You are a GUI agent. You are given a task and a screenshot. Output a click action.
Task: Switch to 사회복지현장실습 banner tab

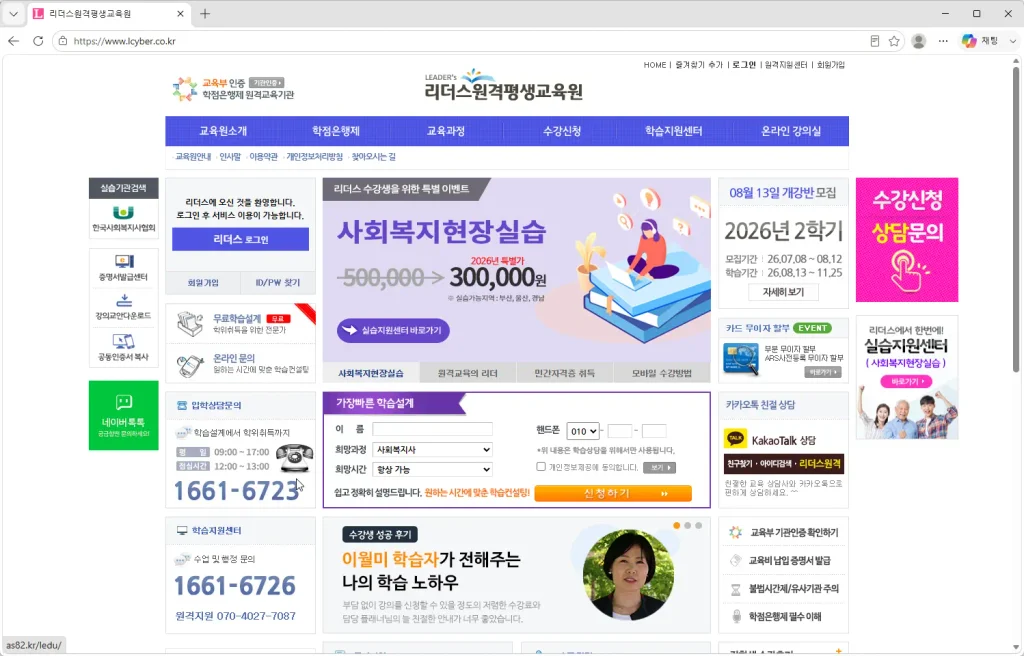[371, 373]
